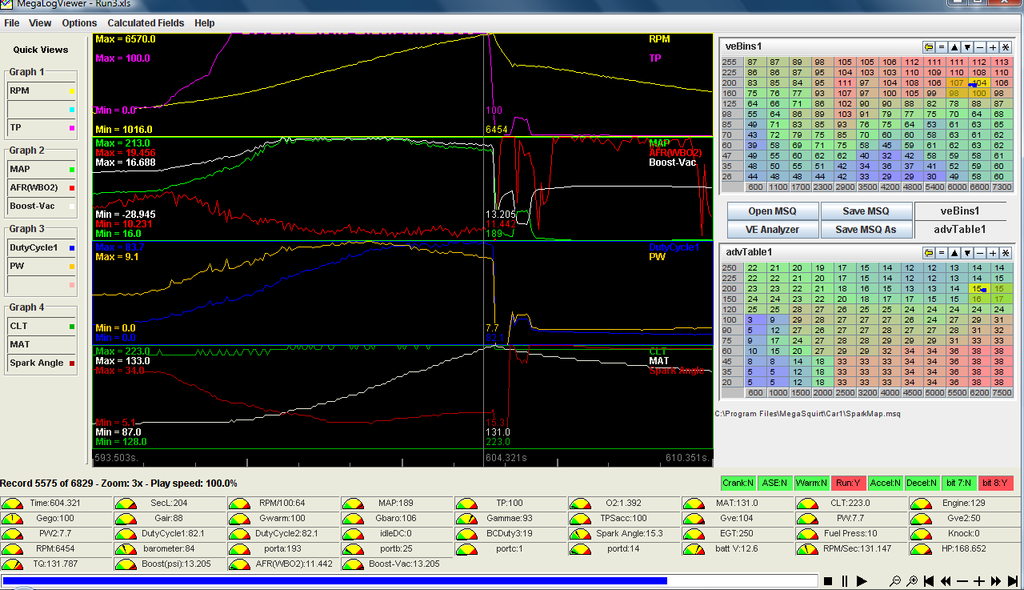The width and height of the screenshot is (1024, 590).
Task: Click the yellow arrow icon in veBins1 toolbar
Action: 929,47
